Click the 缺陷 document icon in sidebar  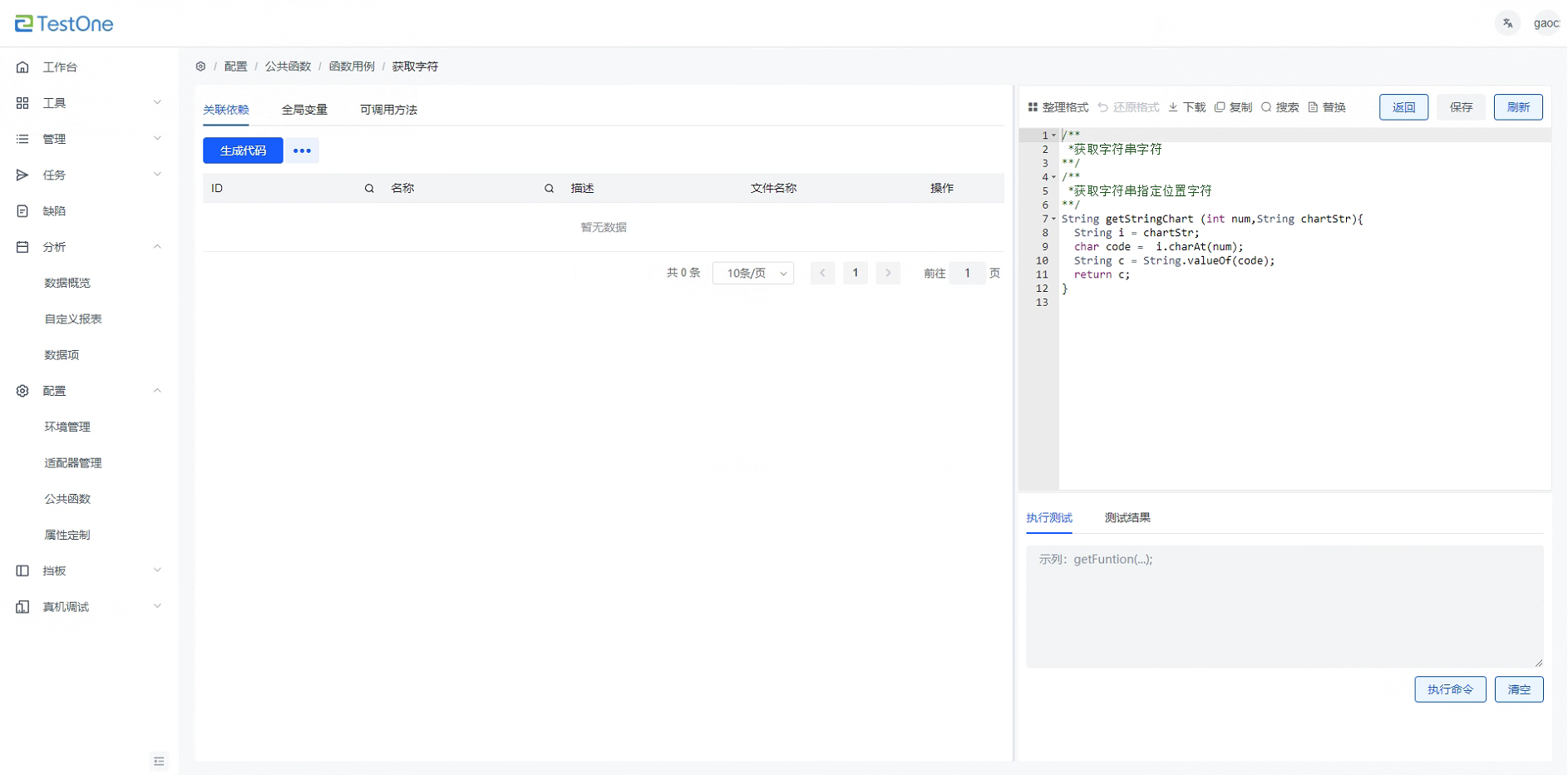click(22, 211)
